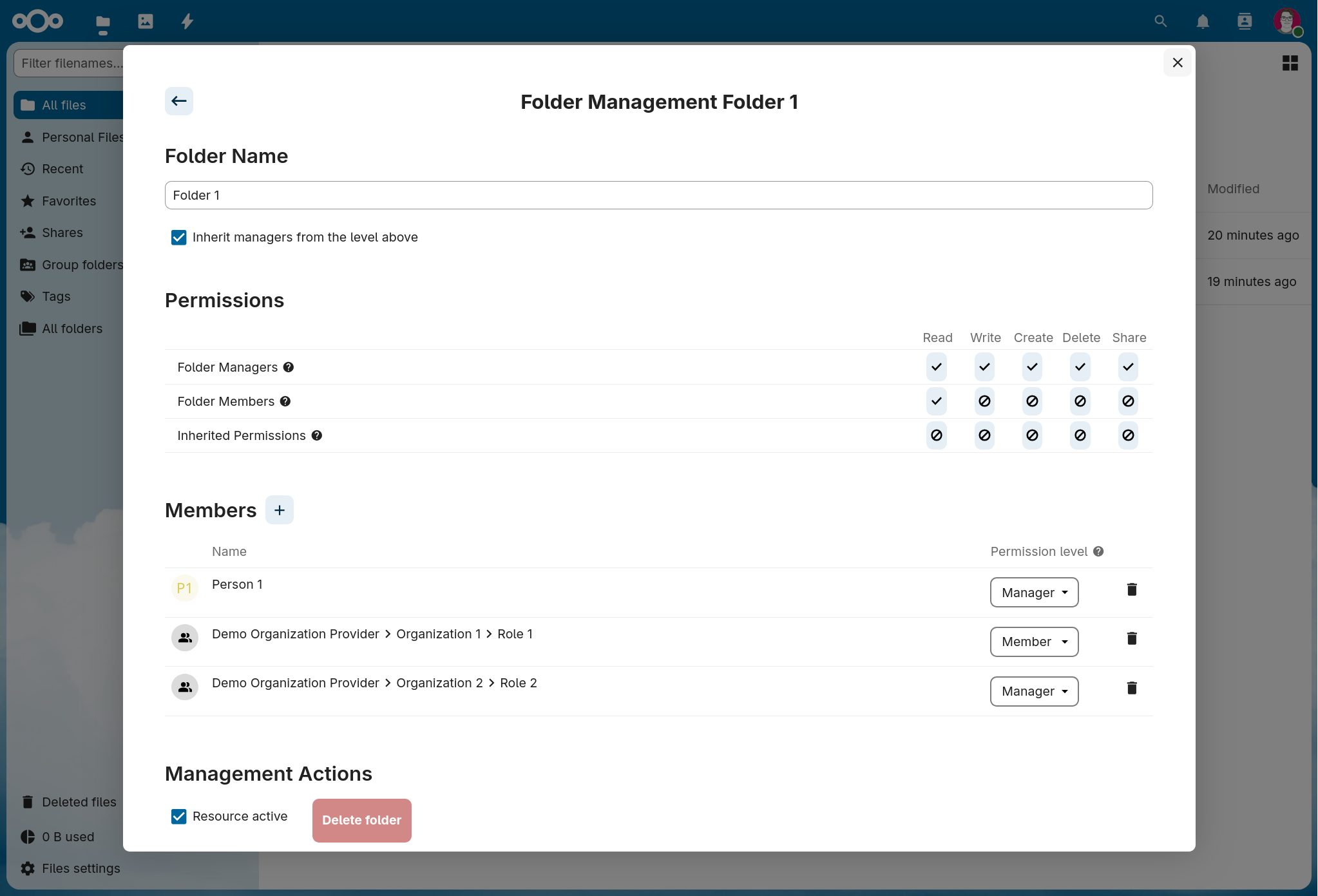1318x896 pixels.
Task: Delete Person 1 with trash icon
Action: click(x=1131, y=589)
